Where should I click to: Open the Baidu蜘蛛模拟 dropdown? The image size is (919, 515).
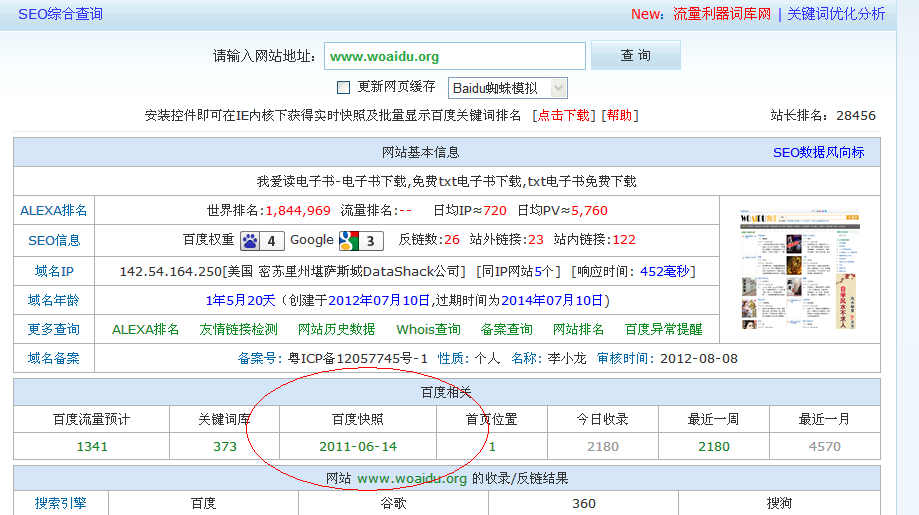click(508, 88)
